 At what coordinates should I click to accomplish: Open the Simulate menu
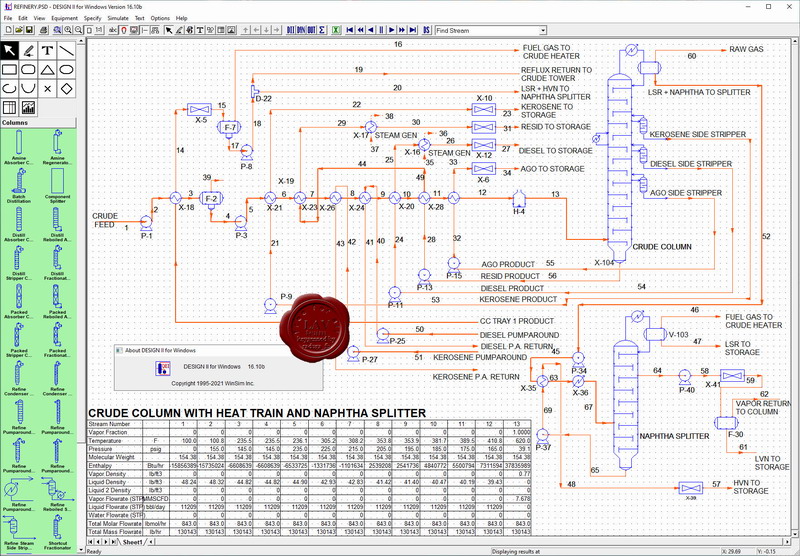click(118, 18)
